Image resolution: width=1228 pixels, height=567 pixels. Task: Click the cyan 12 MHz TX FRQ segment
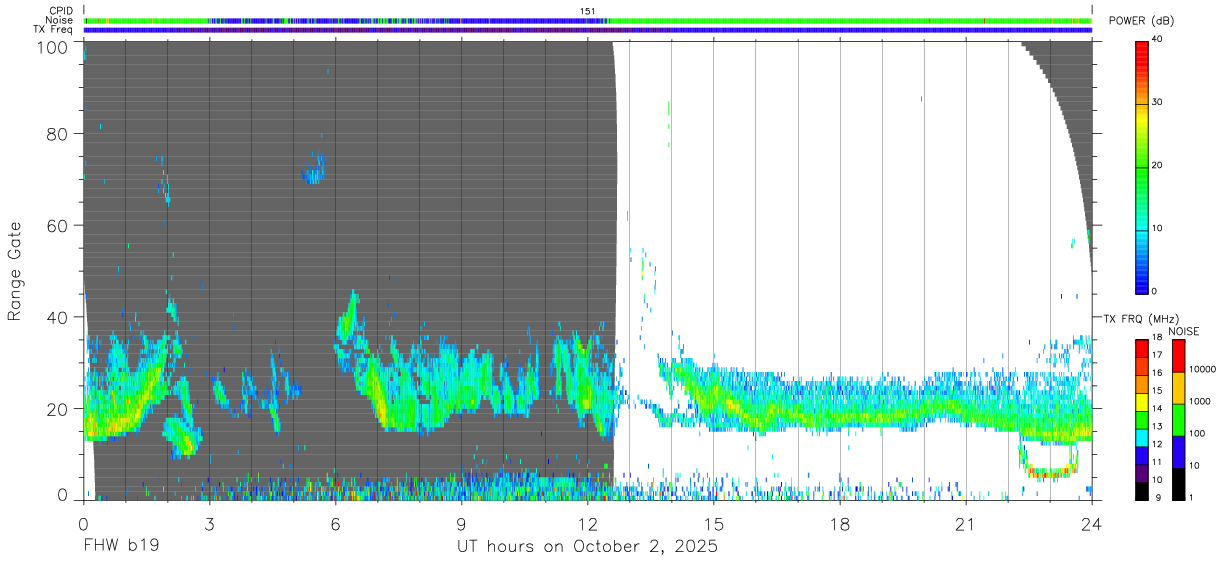(1141, 437)
